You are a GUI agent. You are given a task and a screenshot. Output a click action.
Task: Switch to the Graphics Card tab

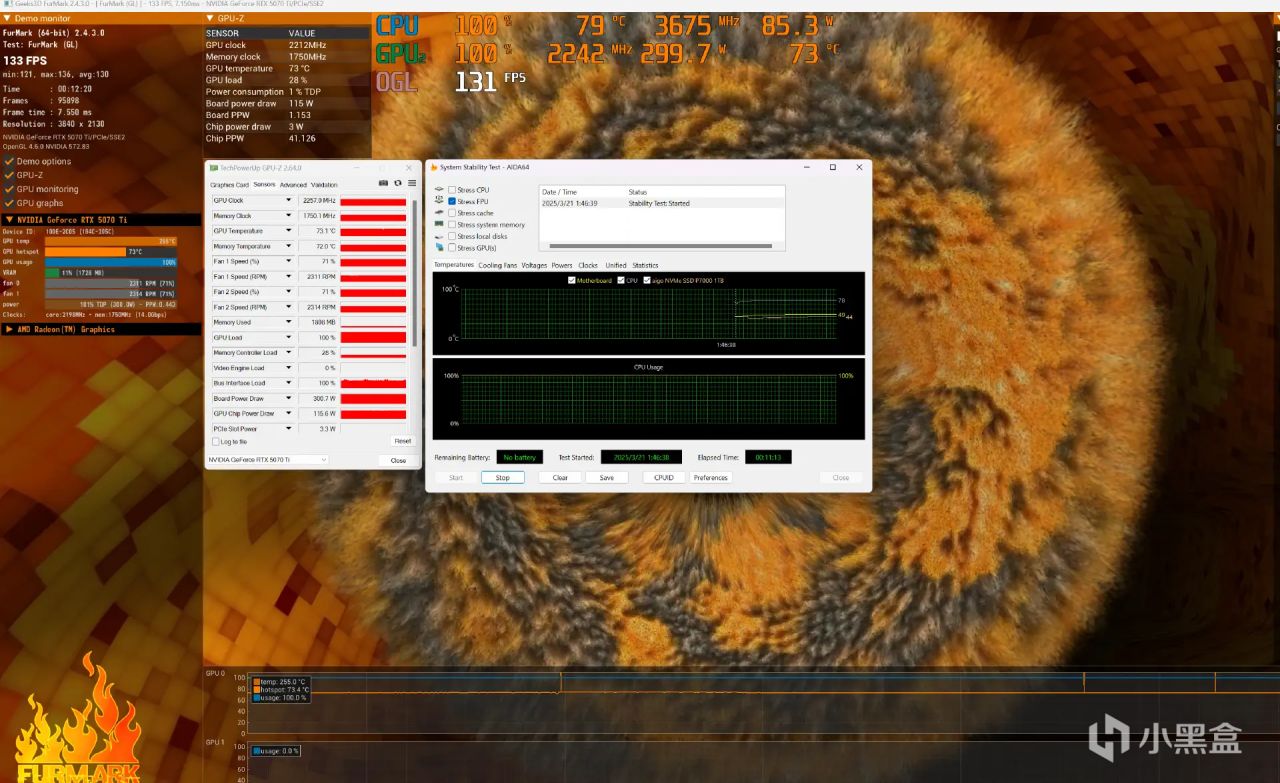coord(229,185)
